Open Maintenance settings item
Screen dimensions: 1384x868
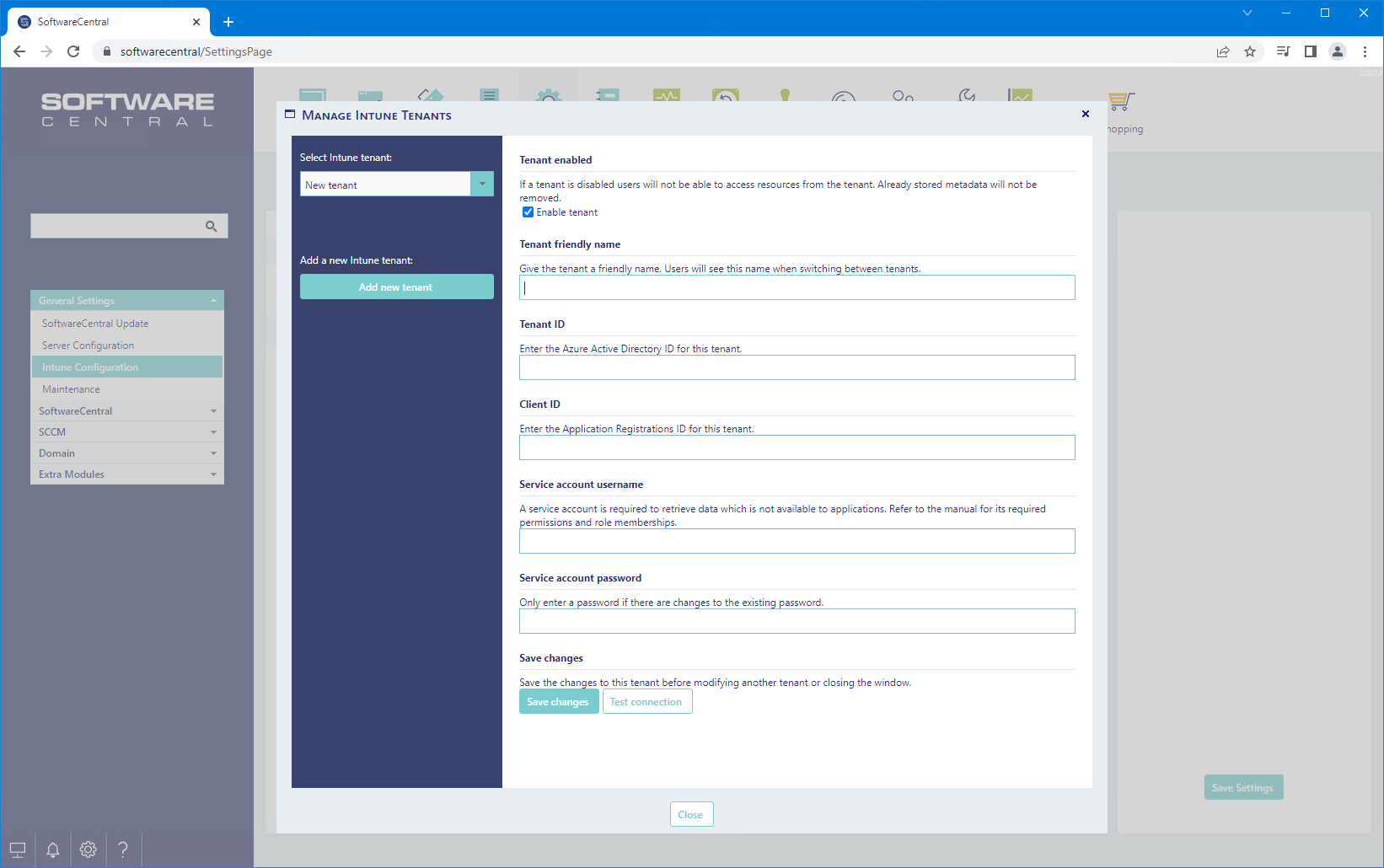[72, 389]
